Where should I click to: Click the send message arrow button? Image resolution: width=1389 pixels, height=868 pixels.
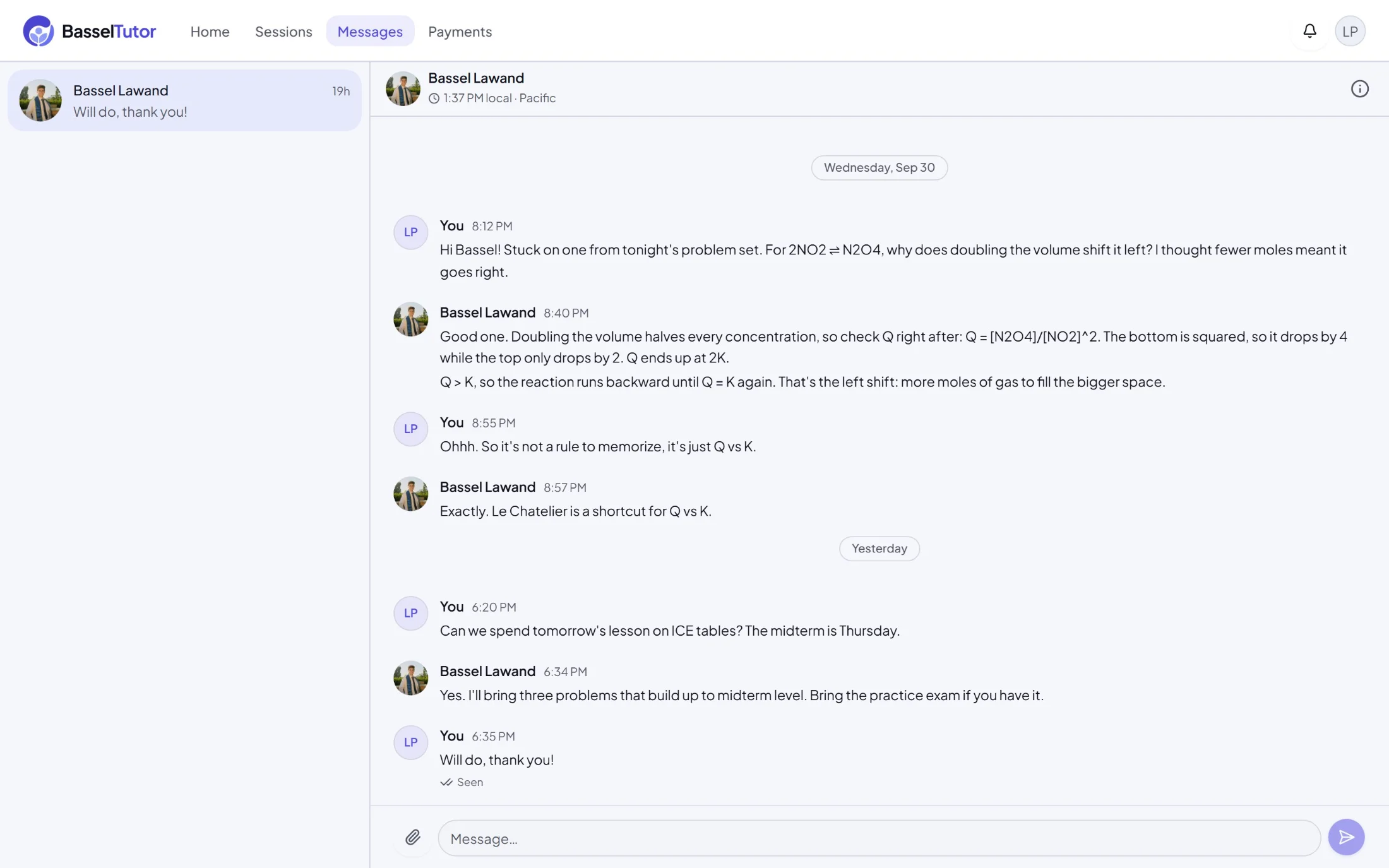[1346, 837]
